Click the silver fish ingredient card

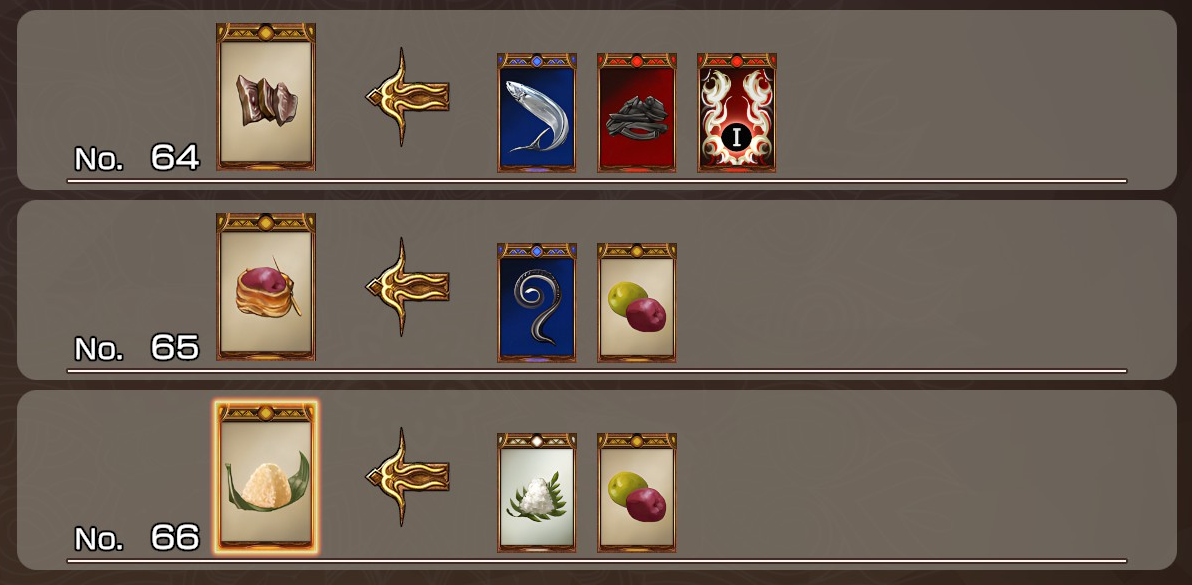[537, 112]
